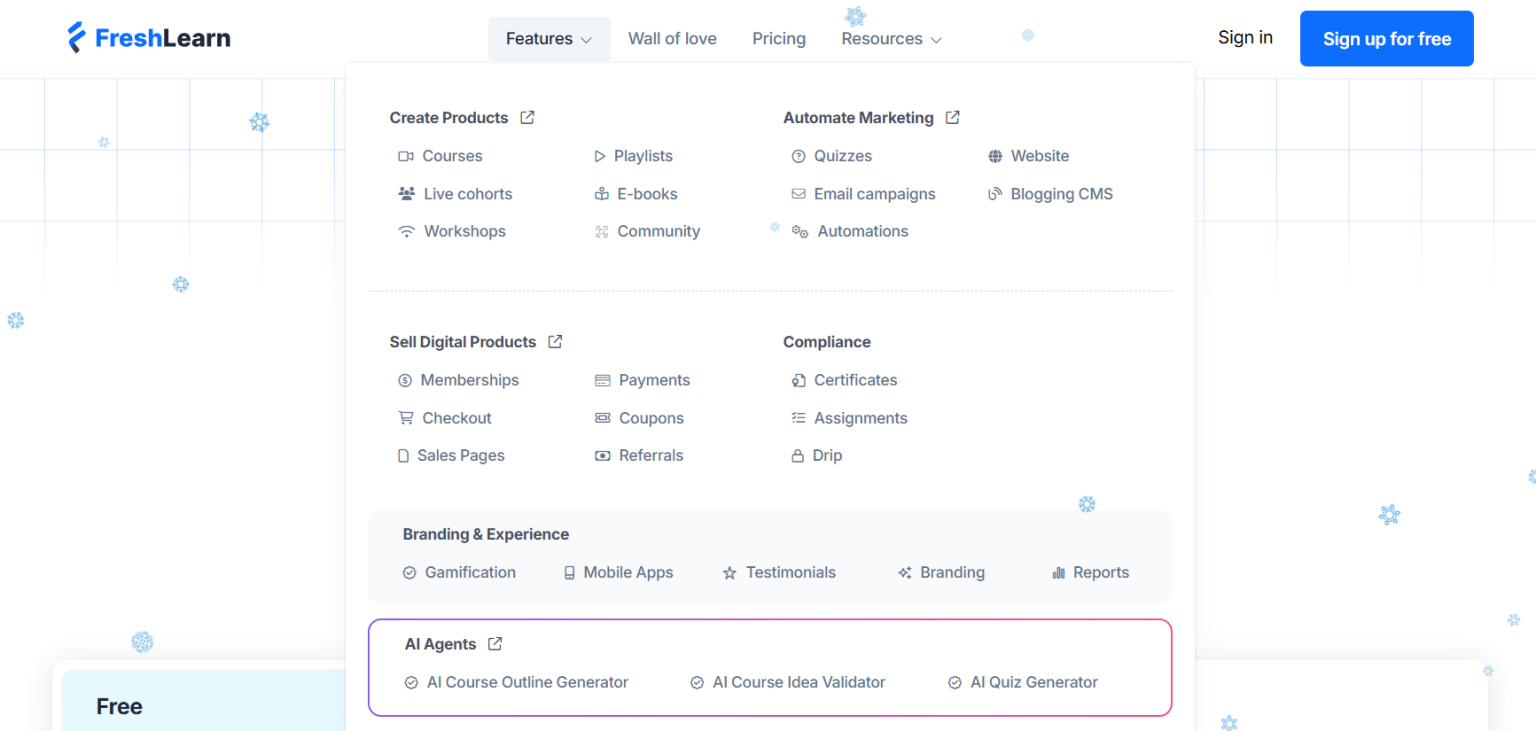
Task: Open the Wall of love page
Action: tap(672, 38)
